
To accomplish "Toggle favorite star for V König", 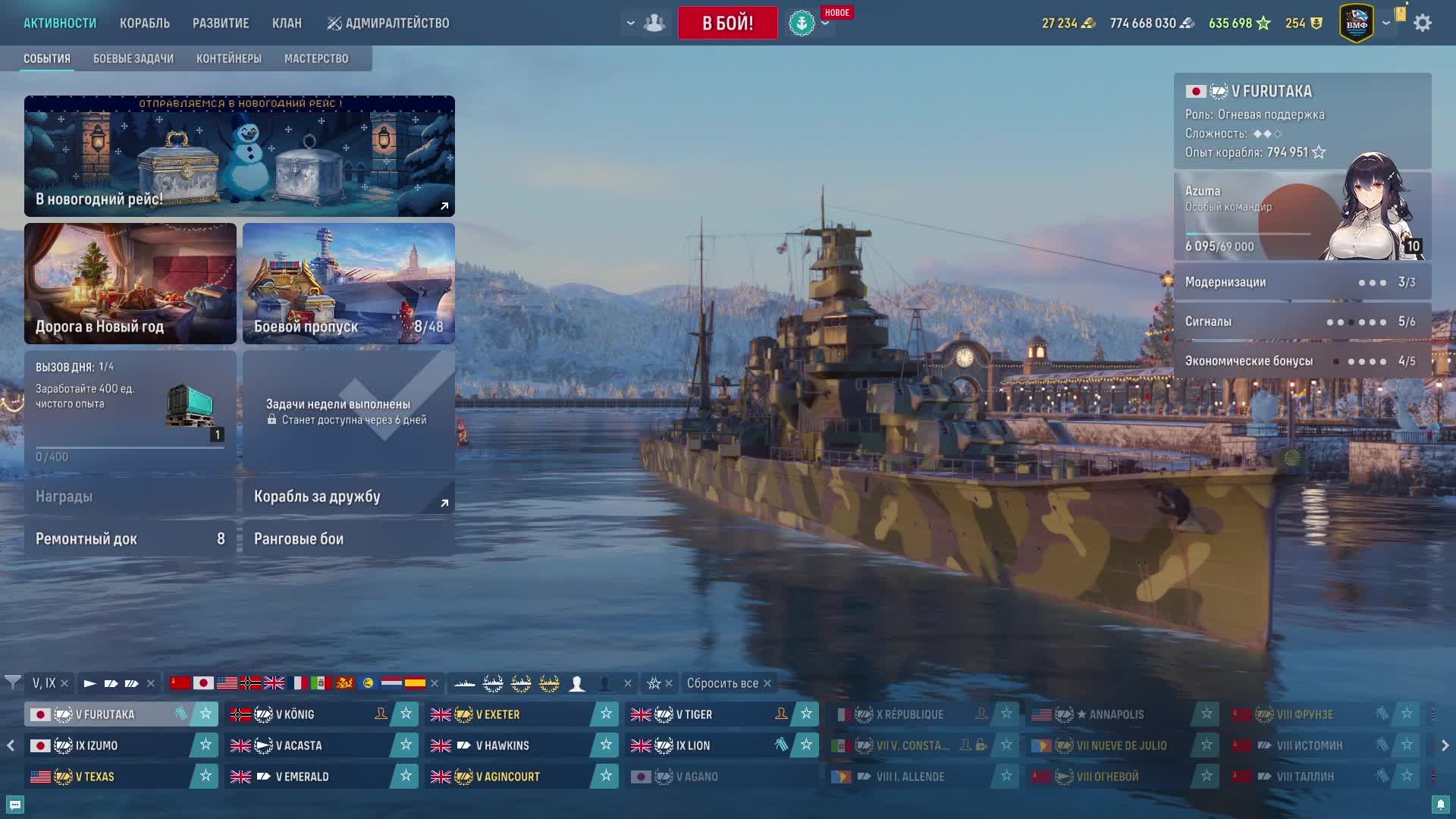I will (406, 714).
